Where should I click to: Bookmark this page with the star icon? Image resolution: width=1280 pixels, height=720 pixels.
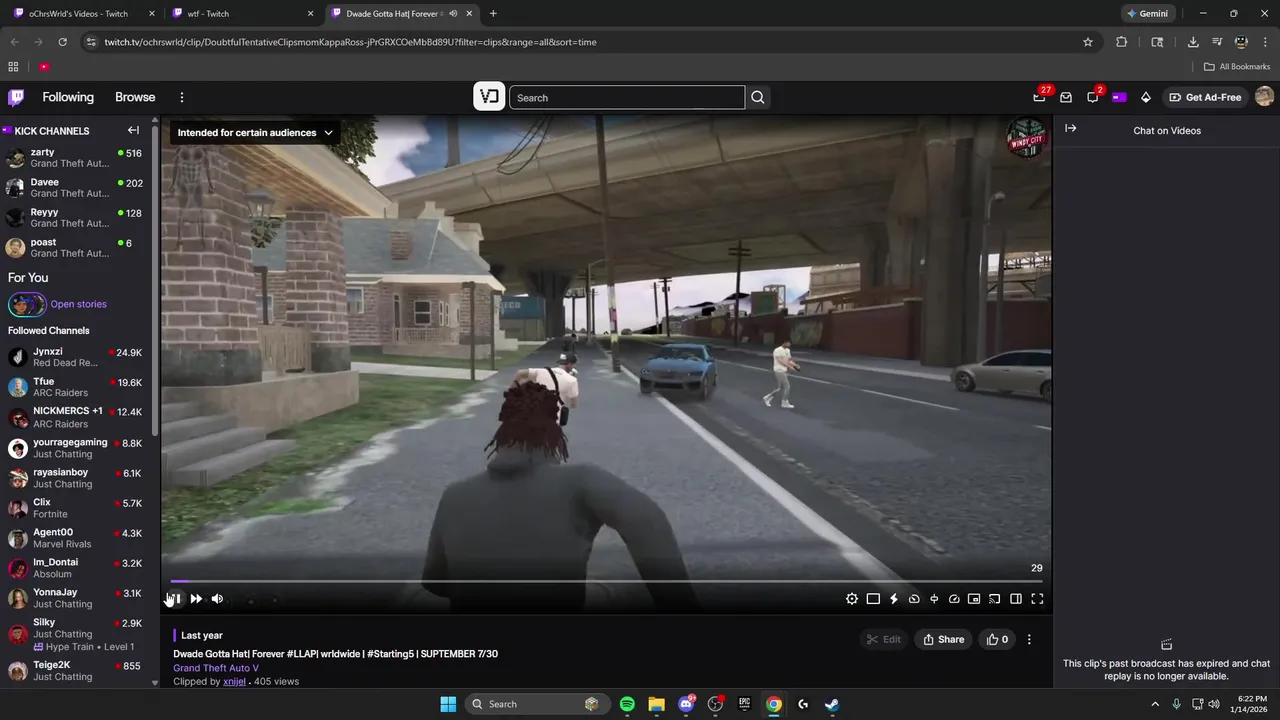1088,42
